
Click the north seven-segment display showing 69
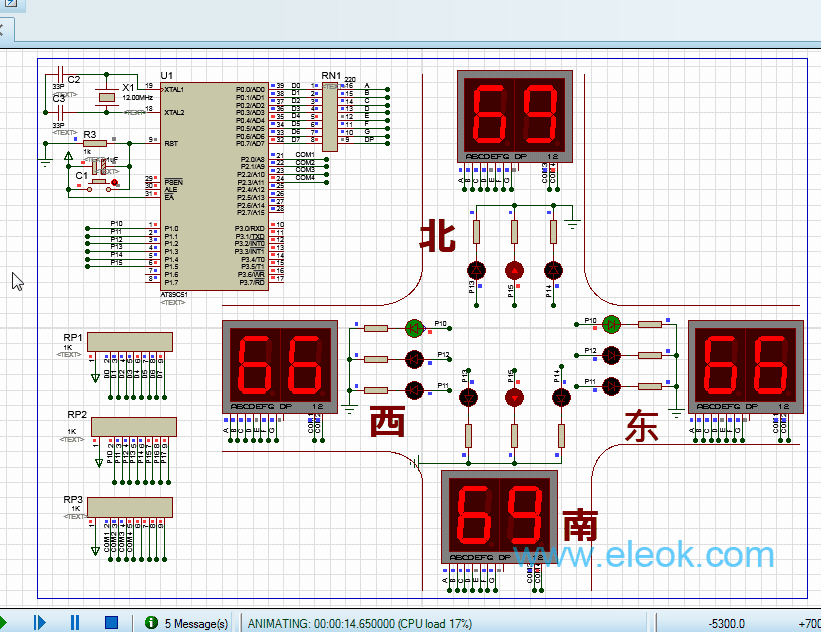tap(515, 116)
